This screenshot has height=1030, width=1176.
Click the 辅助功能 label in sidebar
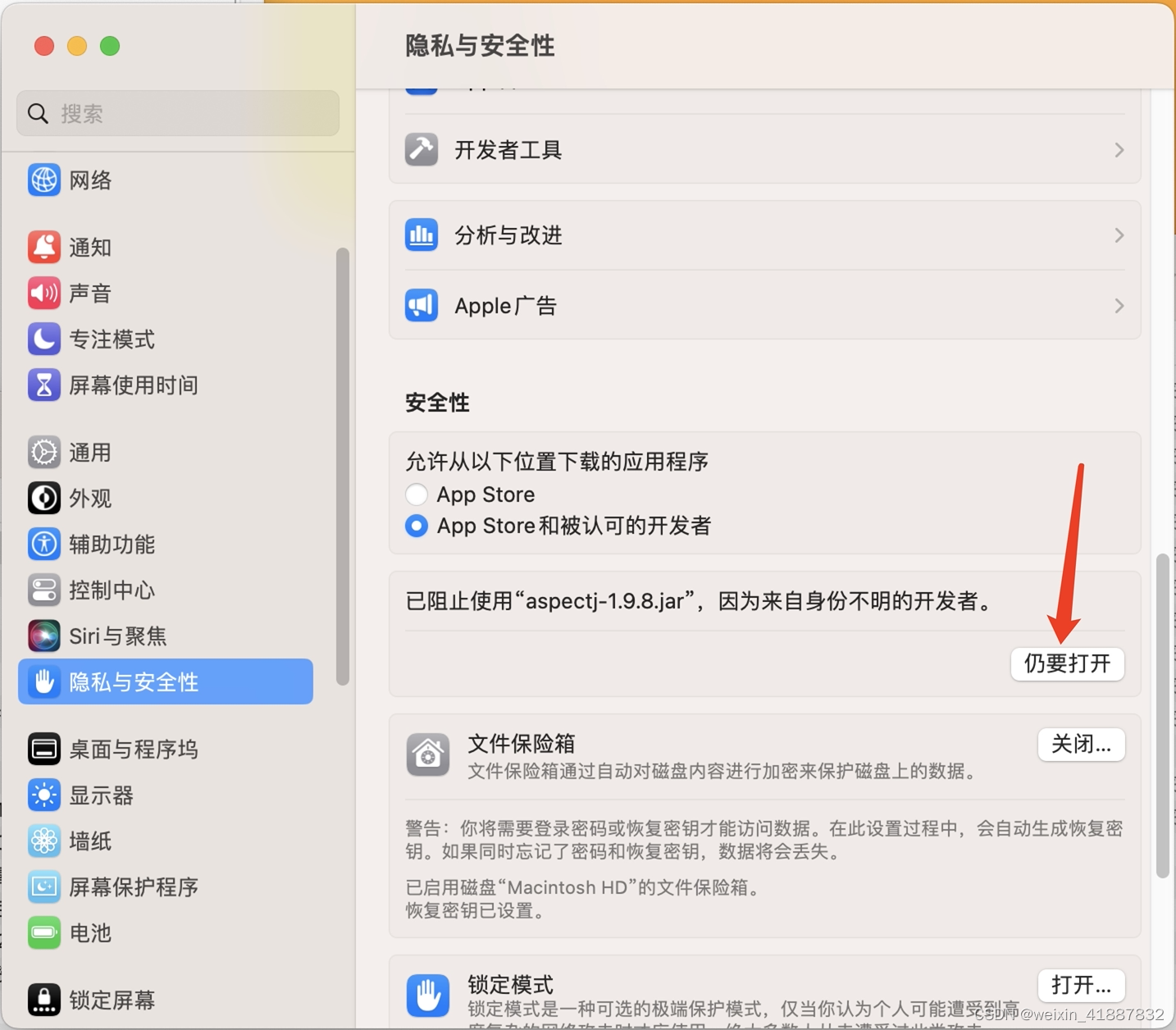112,545
